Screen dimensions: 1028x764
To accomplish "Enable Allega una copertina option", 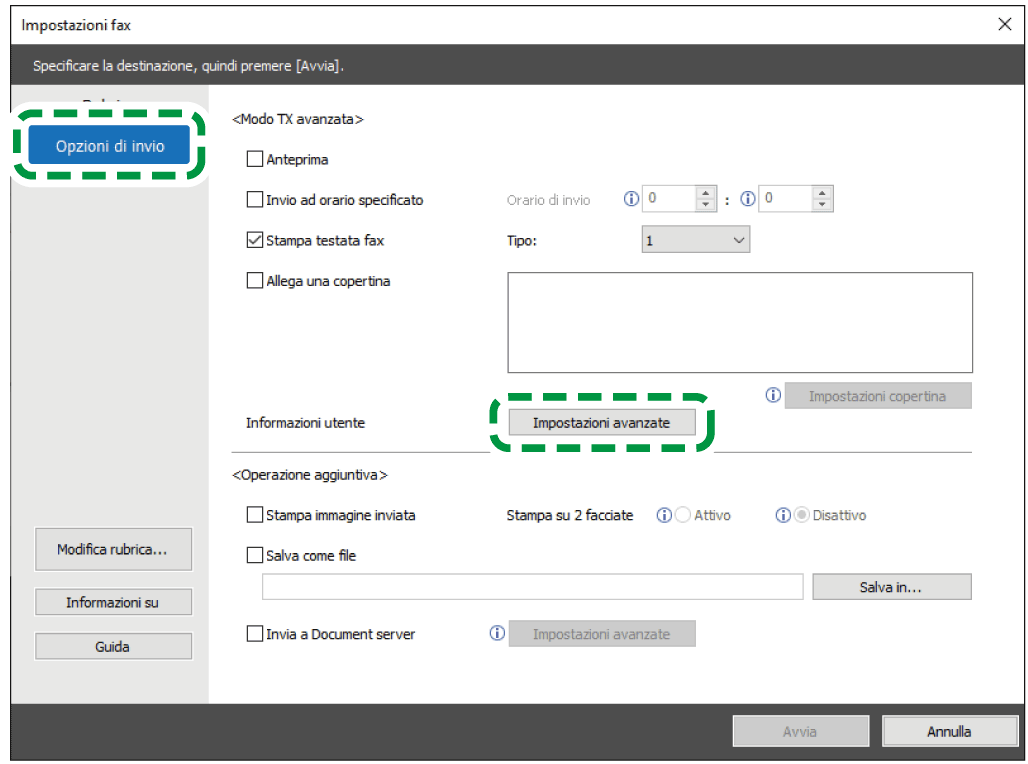I will pyautogui.click(x=255, y=281).
